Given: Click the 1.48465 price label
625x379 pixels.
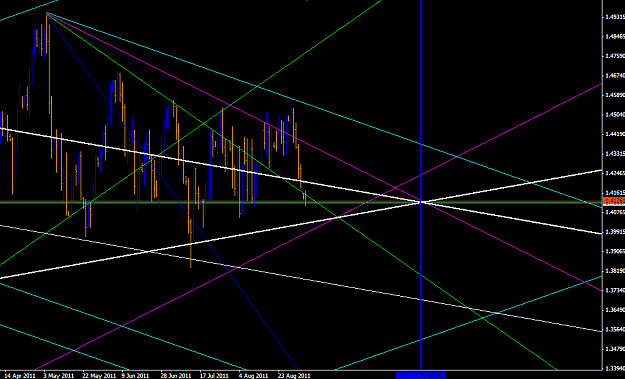Looking at the screenshot, I should [615, 37].
